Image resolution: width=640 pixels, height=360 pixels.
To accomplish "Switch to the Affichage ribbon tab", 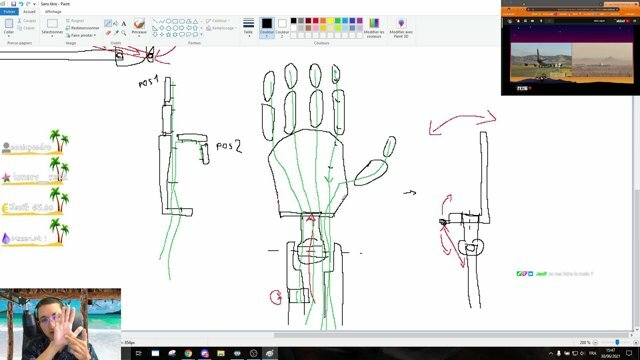I will pos(53,11).
